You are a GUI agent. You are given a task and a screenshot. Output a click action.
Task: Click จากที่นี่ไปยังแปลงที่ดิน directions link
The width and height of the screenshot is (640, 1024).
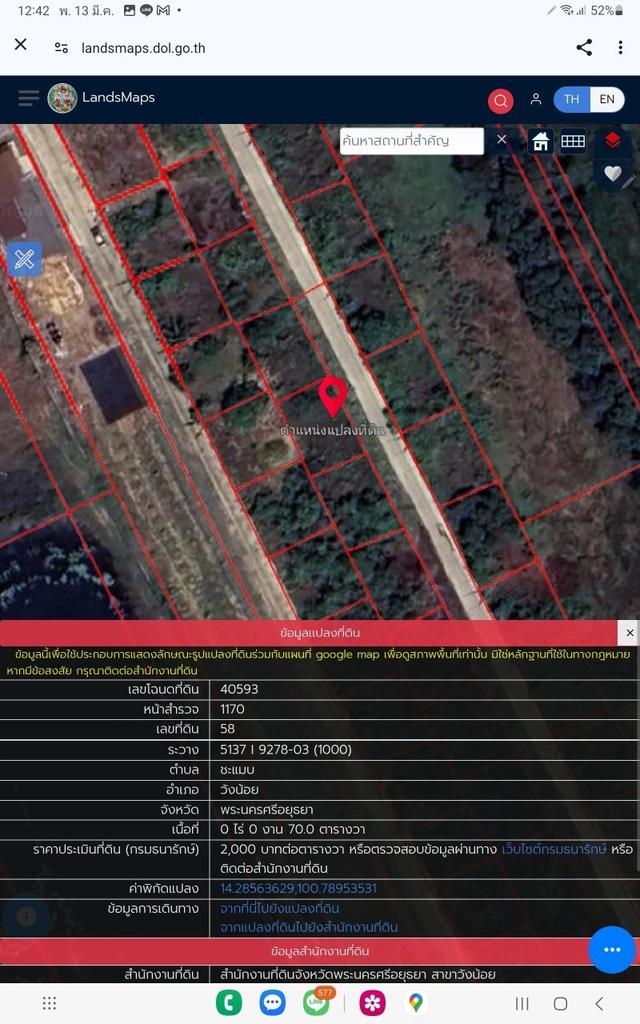coord(280,908)
